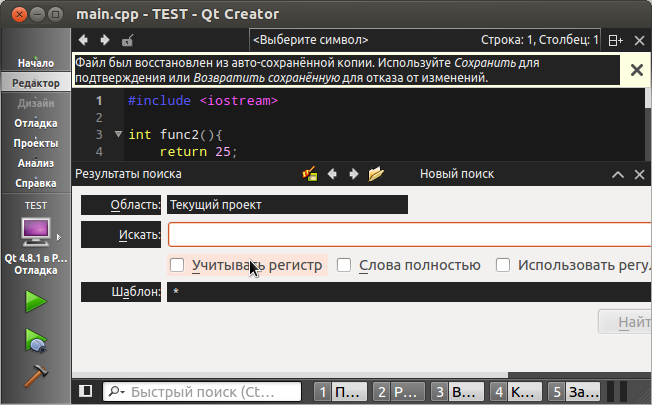Viewport: 652px width, 405px height.
Task: Open locator magnifier options menu
Action: pyautogui.click(x=116, y=392)
